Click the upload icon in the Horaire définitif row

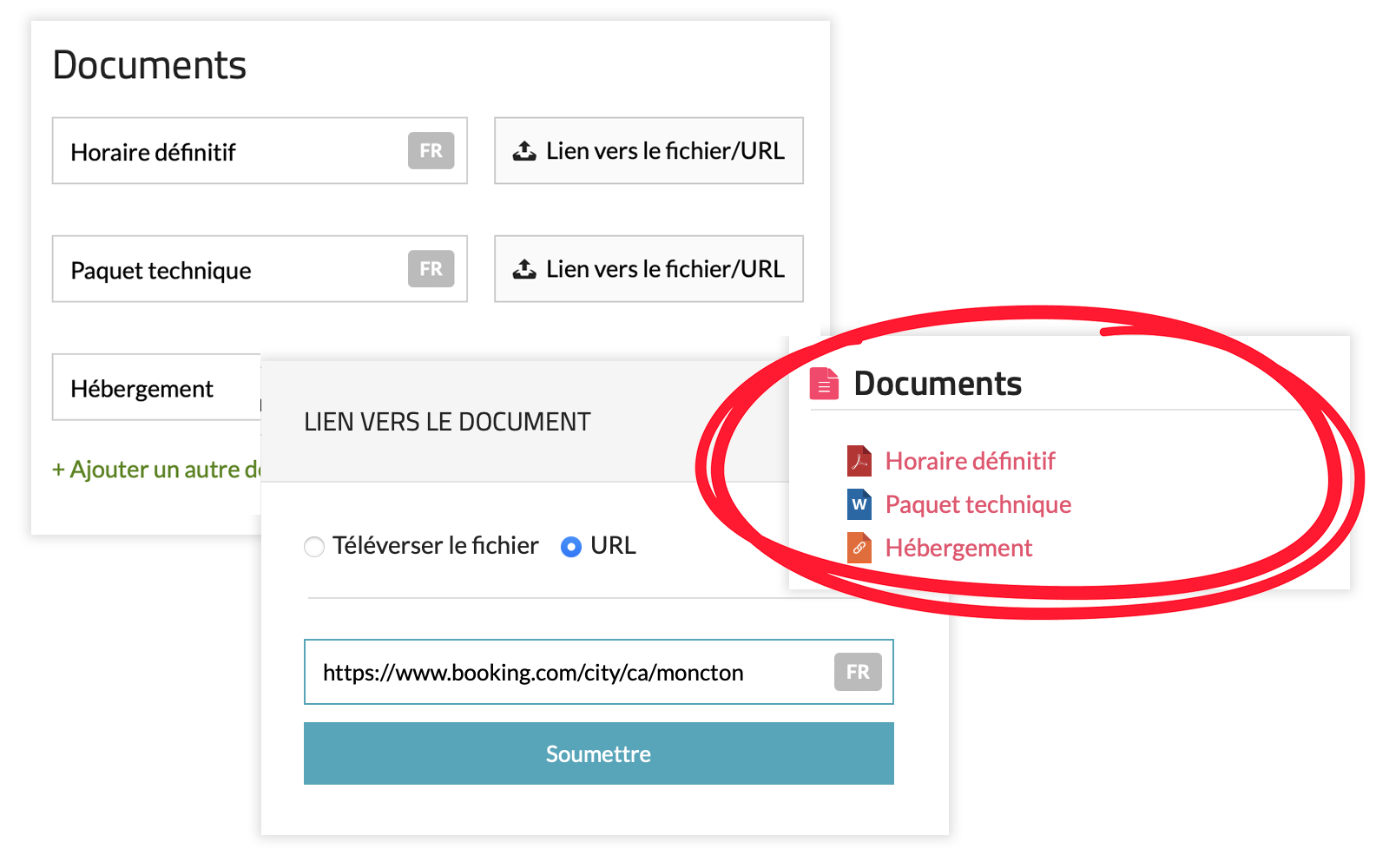pyautogui.click(x=524, y=151)
